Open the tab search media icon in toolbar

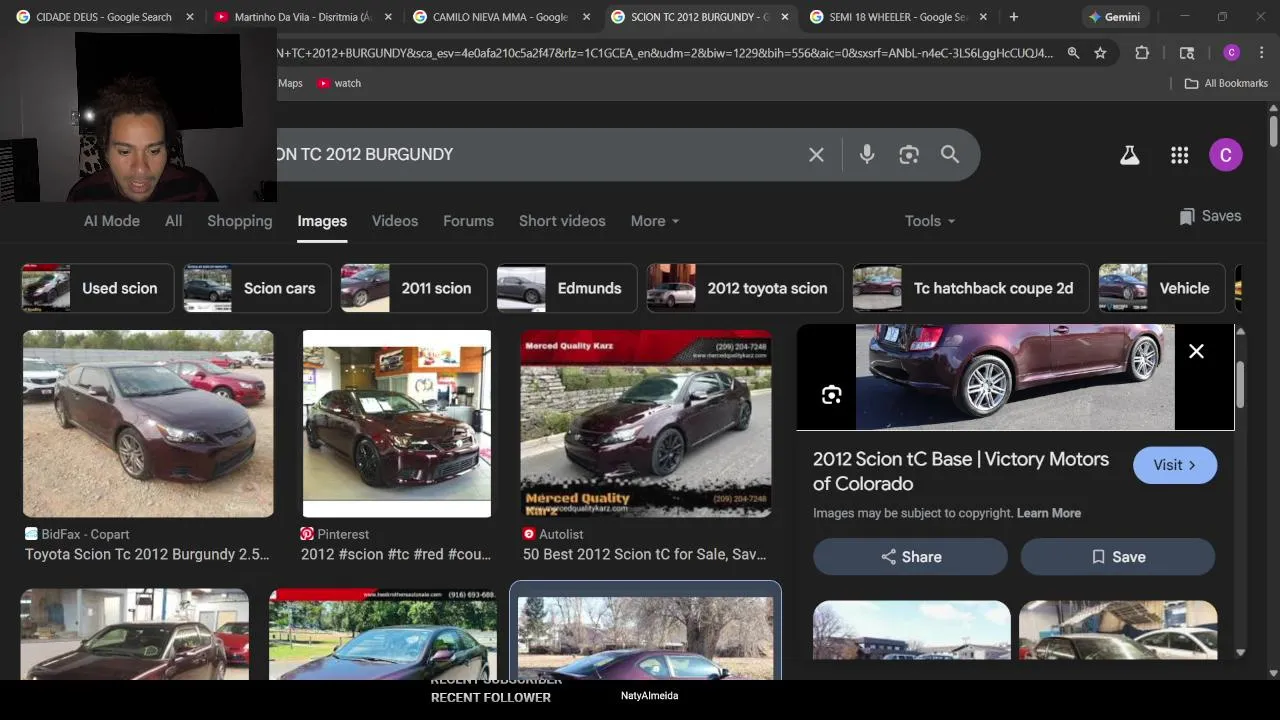(1187, 53)
